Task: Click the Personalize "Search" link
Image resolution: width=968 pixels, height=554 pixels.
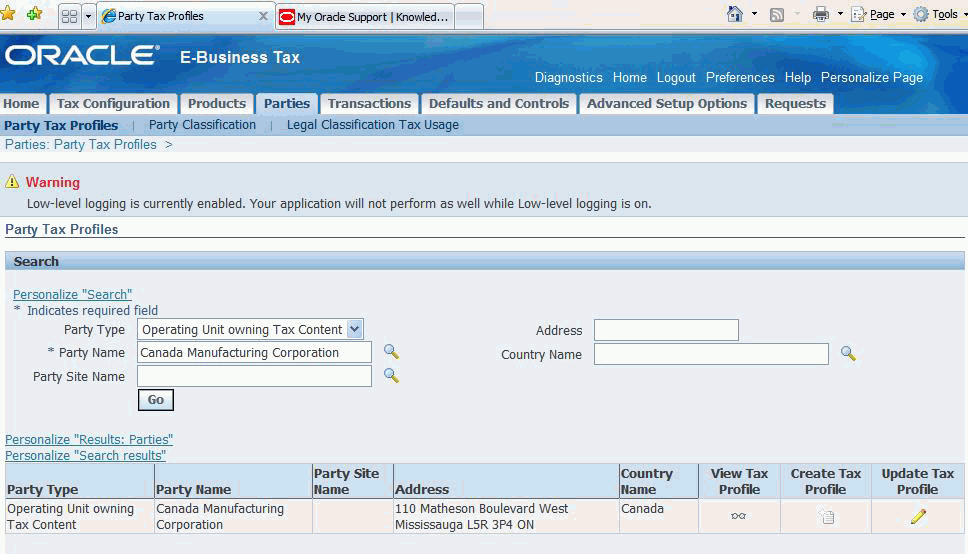Action: pos(72,295)
